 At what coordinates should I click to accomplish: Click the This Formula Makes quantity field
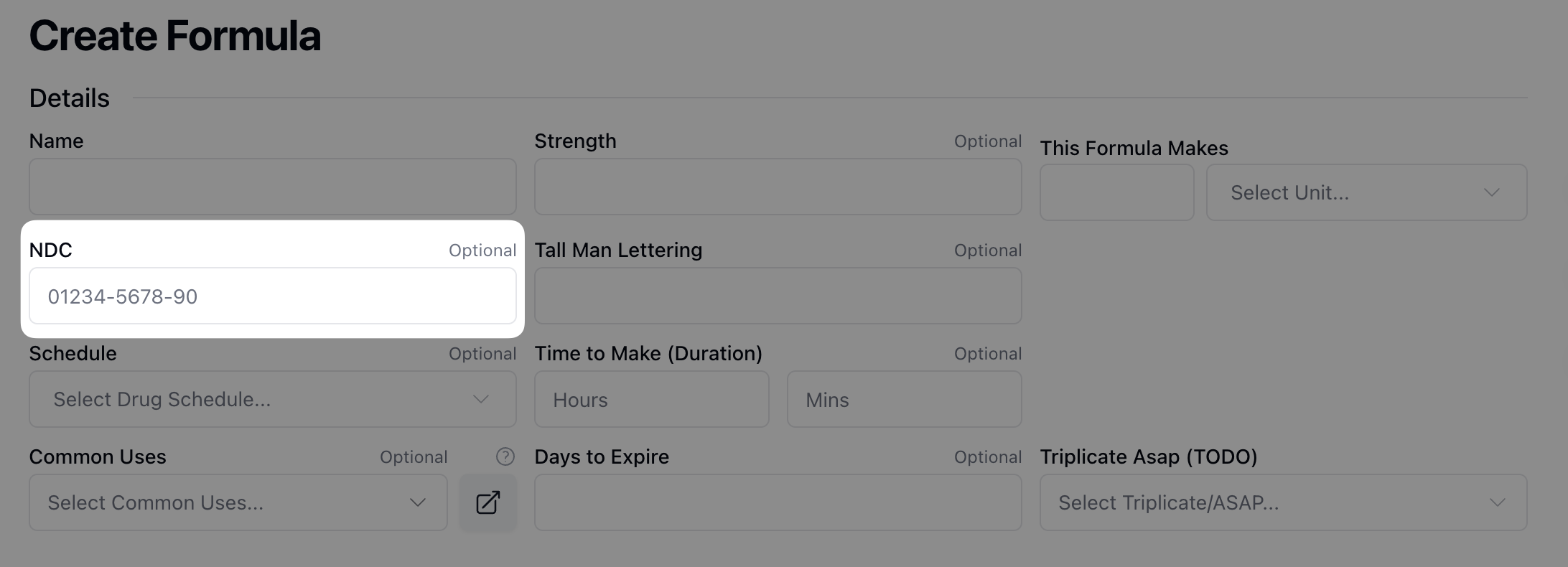coord(1116,192)
